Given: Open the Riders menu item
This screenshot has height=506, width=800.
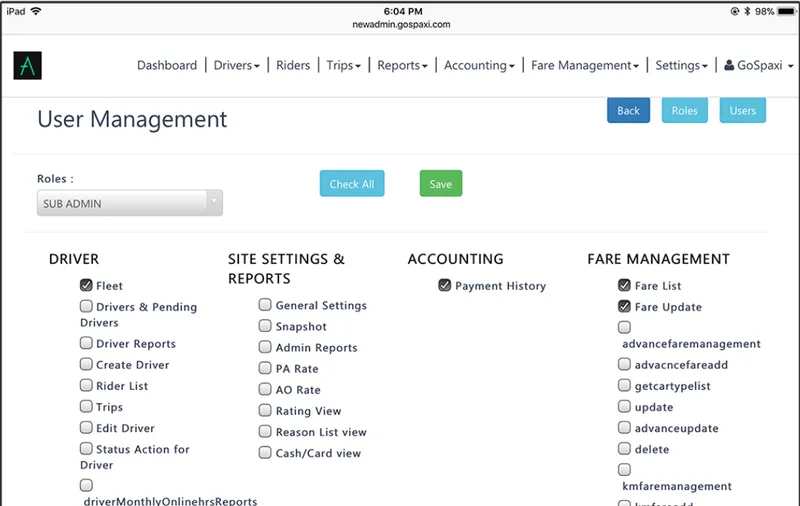Looking at the screenshot, I should tap(293, 65).
